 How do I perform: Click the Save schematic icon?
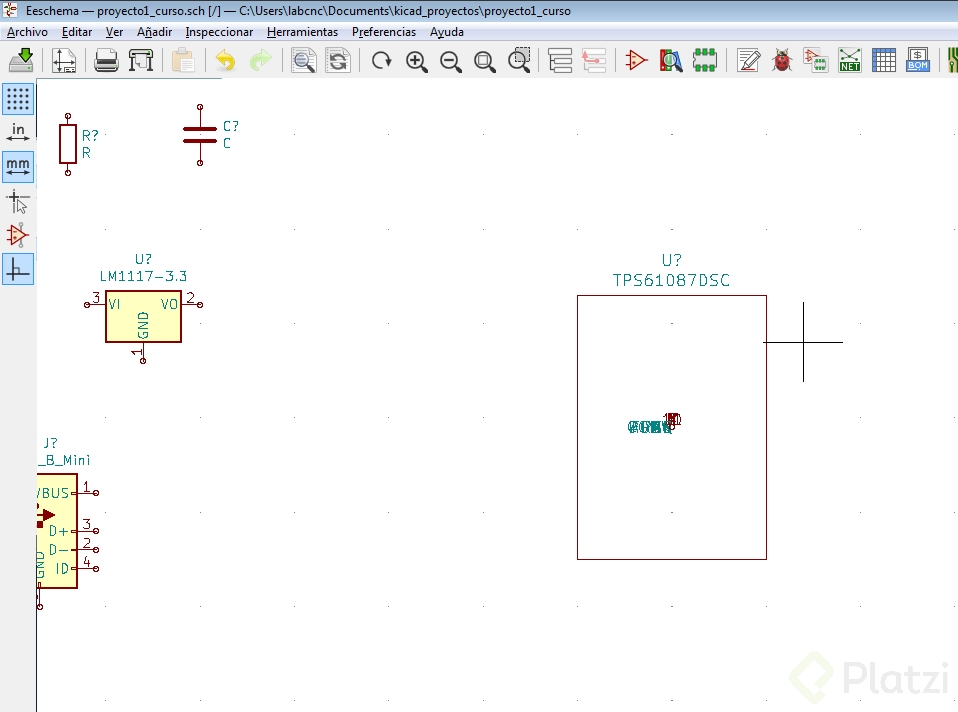pyautogui.click(x=22, y=61)
